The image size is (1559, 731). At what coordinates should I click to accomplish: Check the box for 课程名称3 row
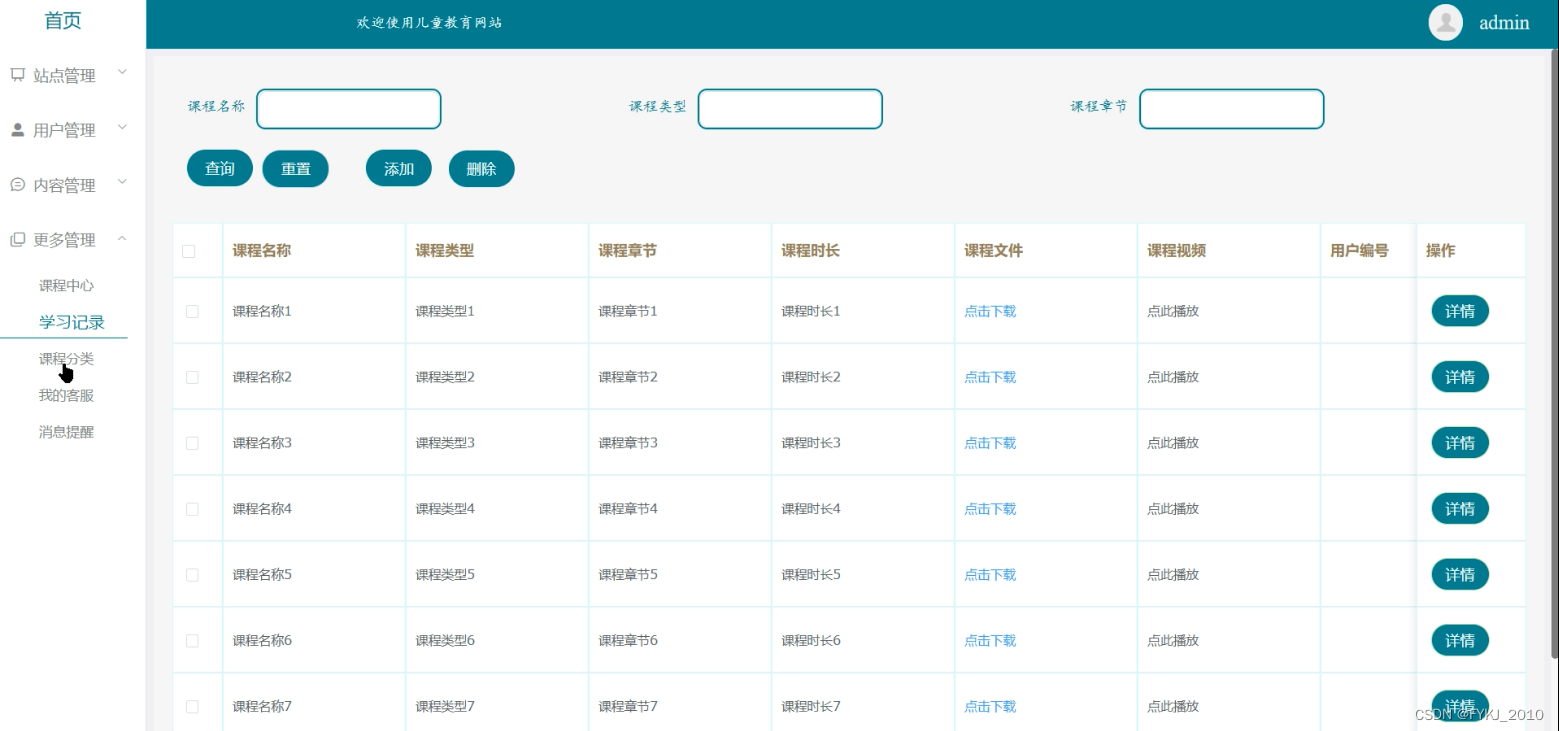click(192, 443)
